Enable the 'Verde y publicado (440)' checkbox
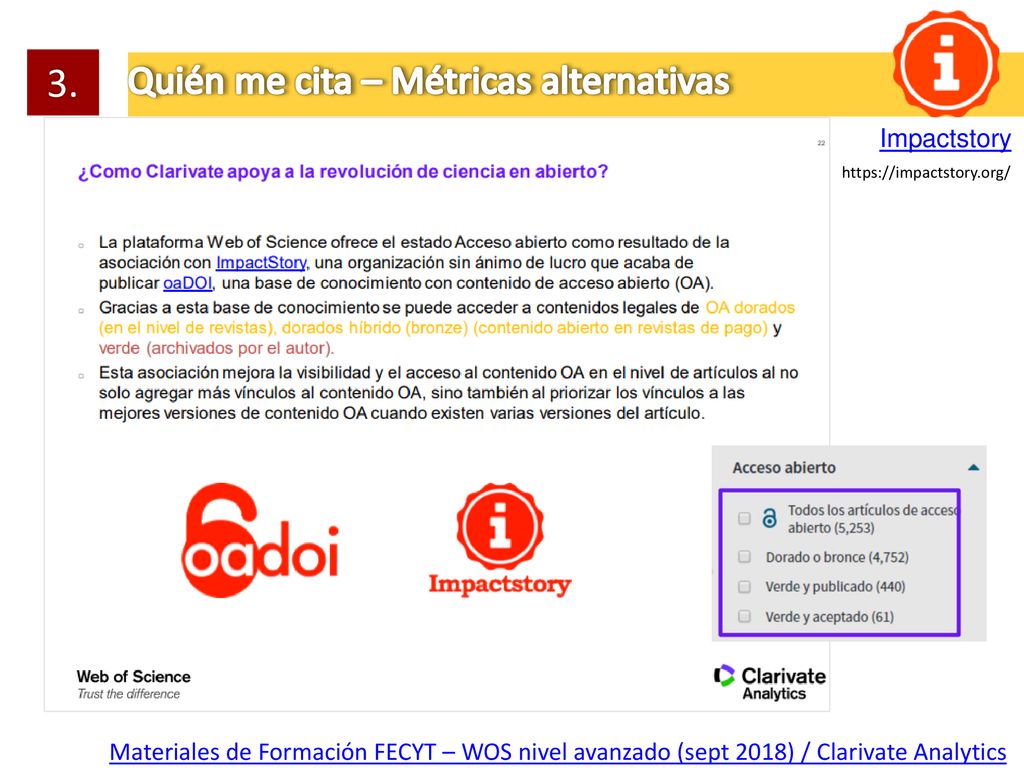 coord(744,586)
